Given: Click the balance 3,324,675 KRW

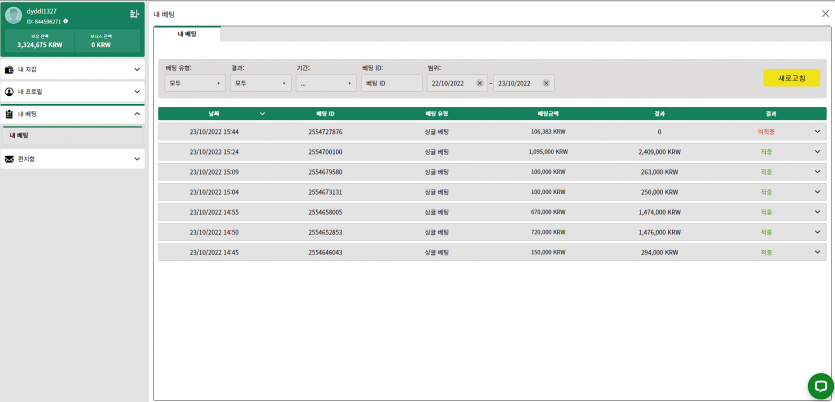Looking at the screenshot, I should click(40, 45).
